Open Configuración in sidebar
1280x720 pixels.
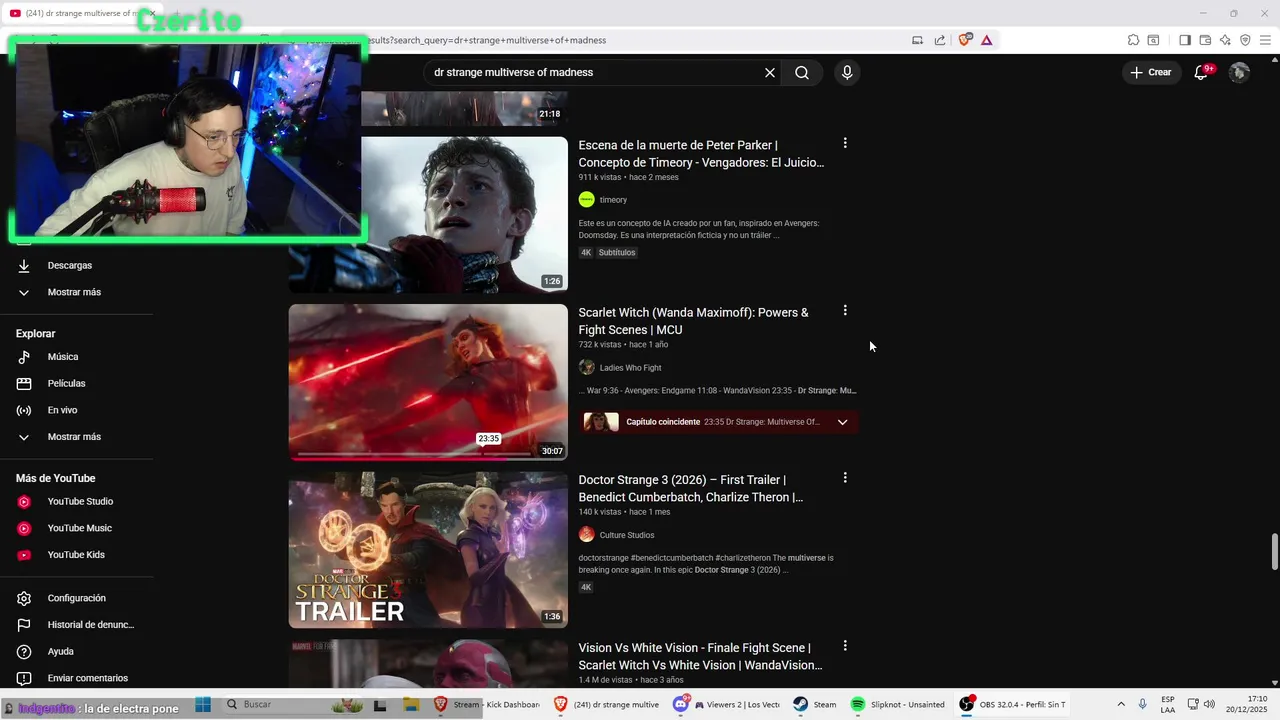[77, 598]
